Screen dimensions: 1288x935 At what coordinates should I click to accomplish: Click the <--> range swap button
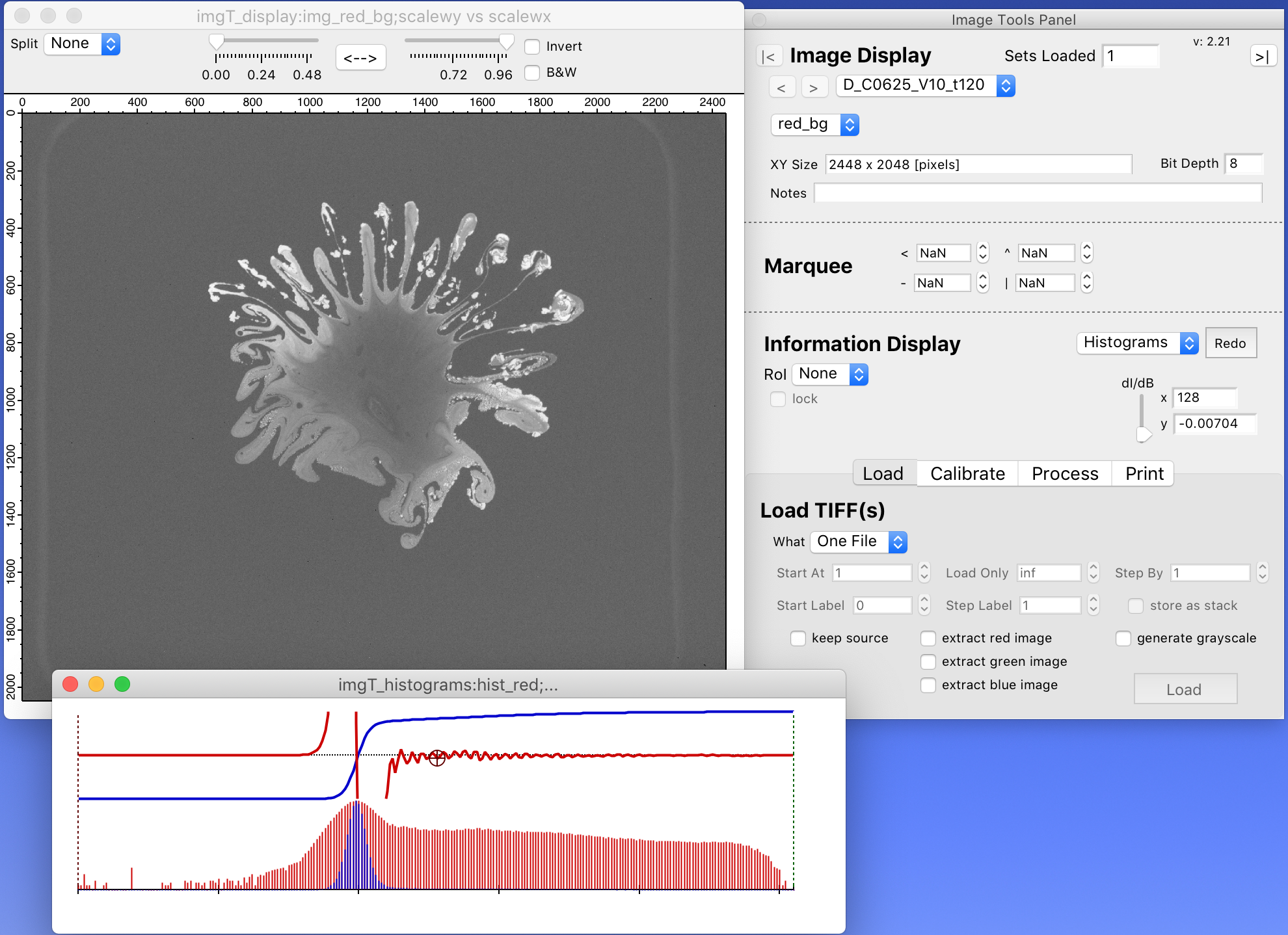pyautogui.click(x=360, y=57)
